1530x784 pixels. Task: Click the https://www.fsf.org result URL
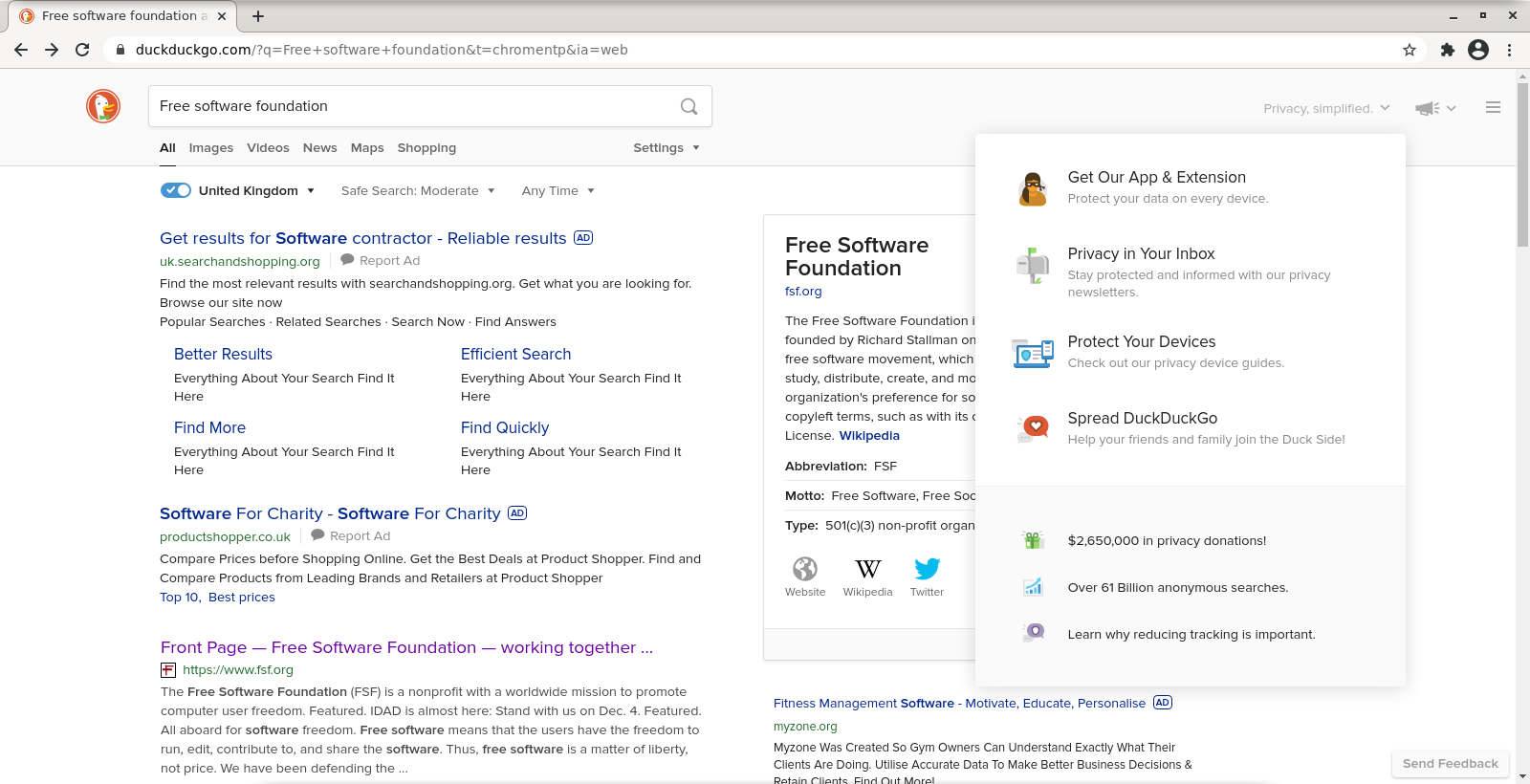pos(237,670)
